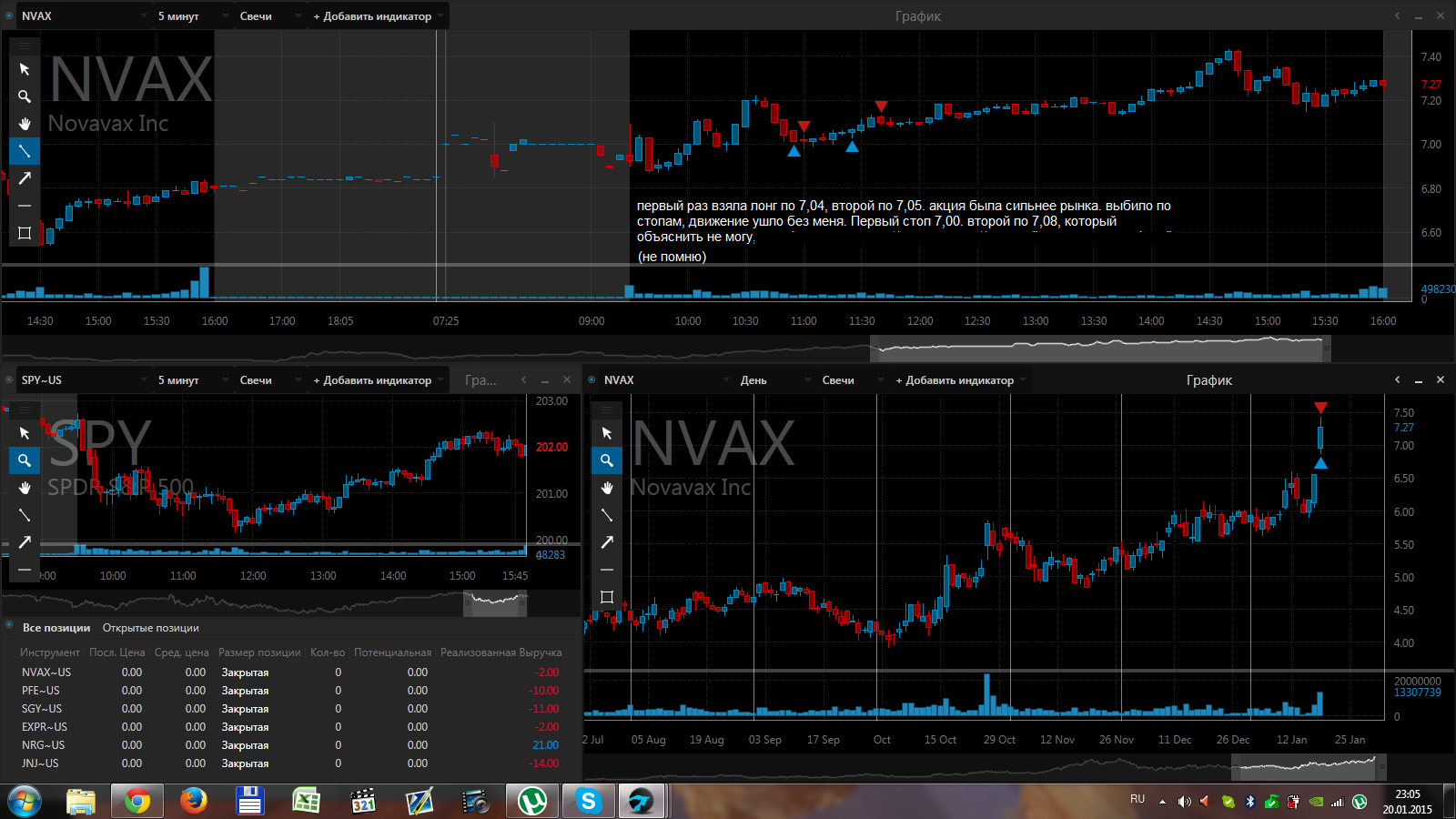Click the collapse arrow of daily NVAX panel

pos(1397,379)
